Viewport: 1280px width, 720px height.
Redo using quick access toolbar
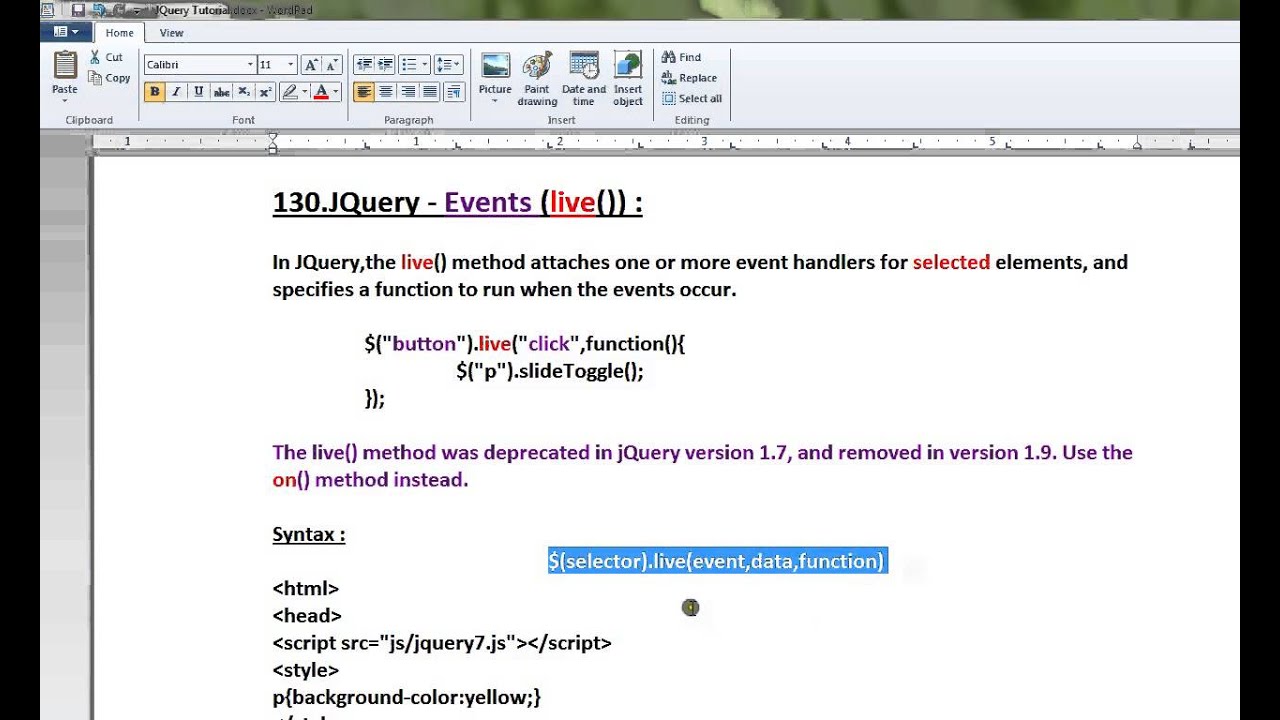121,10
